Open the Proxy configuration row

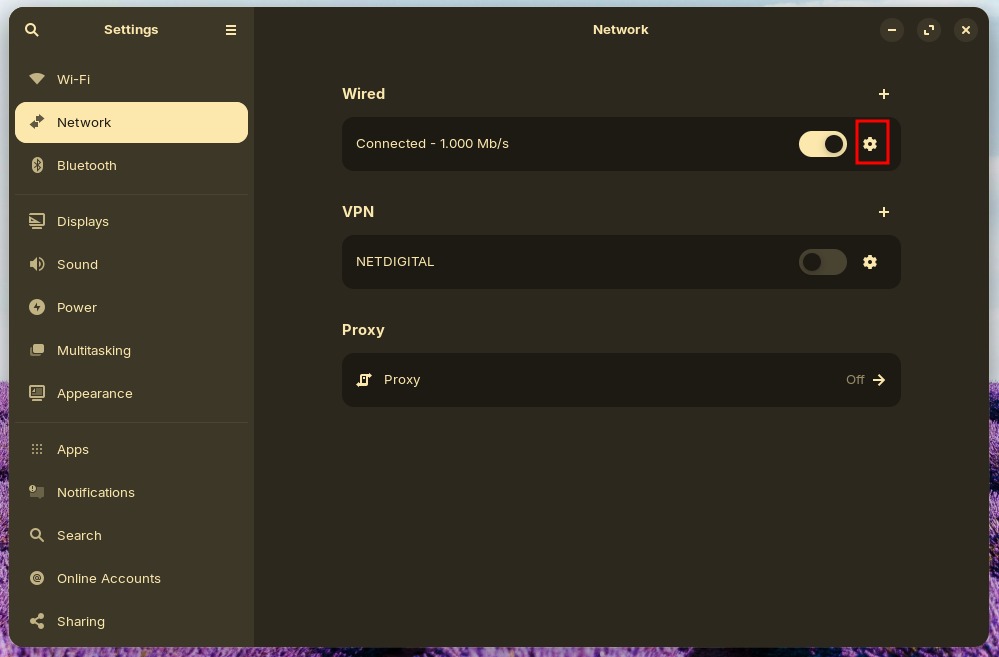[621, 379]
